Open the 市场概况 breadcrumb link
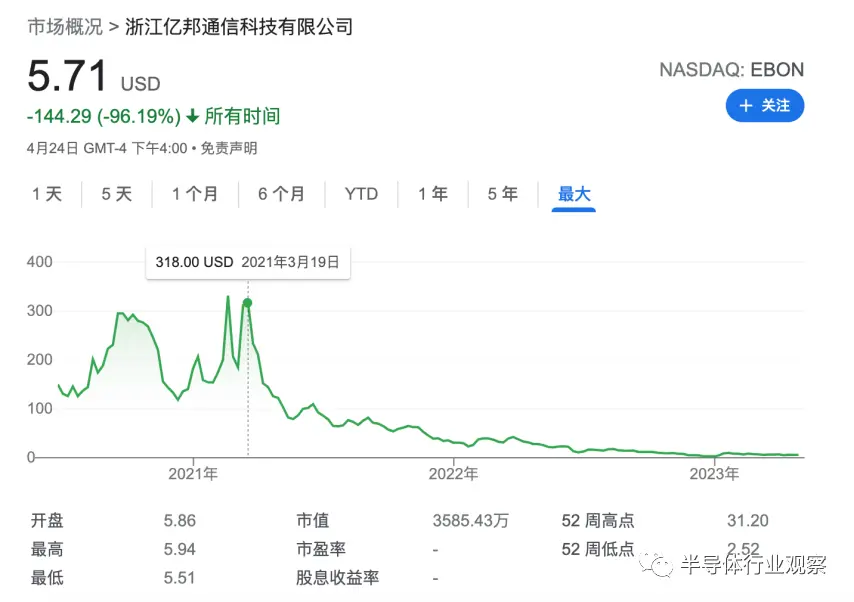854x602 pixels. point(64,27)
